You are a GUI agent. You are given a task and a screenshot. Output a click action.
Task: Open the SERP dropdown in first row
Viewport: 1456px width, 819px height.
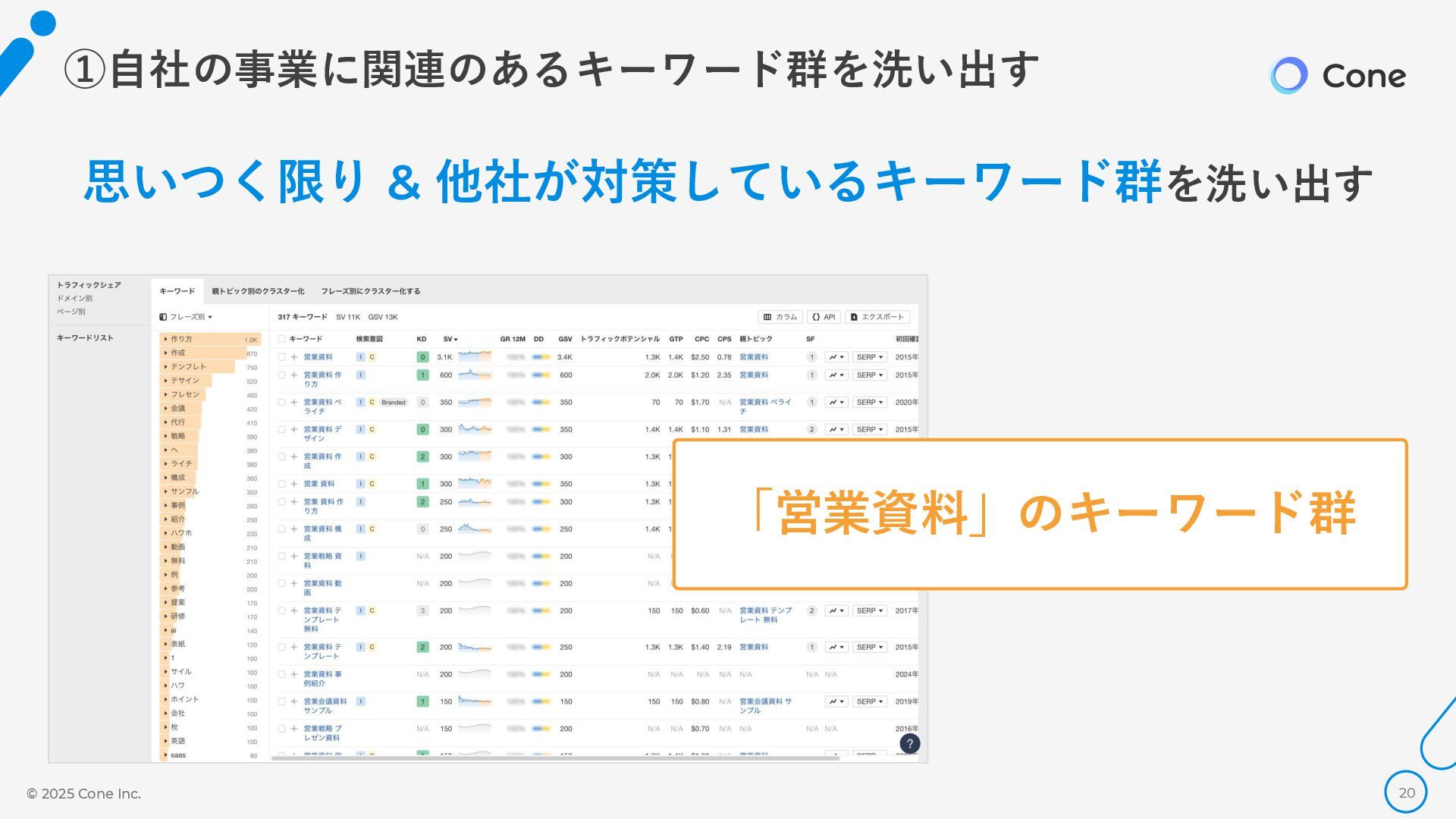pos(869,357)
